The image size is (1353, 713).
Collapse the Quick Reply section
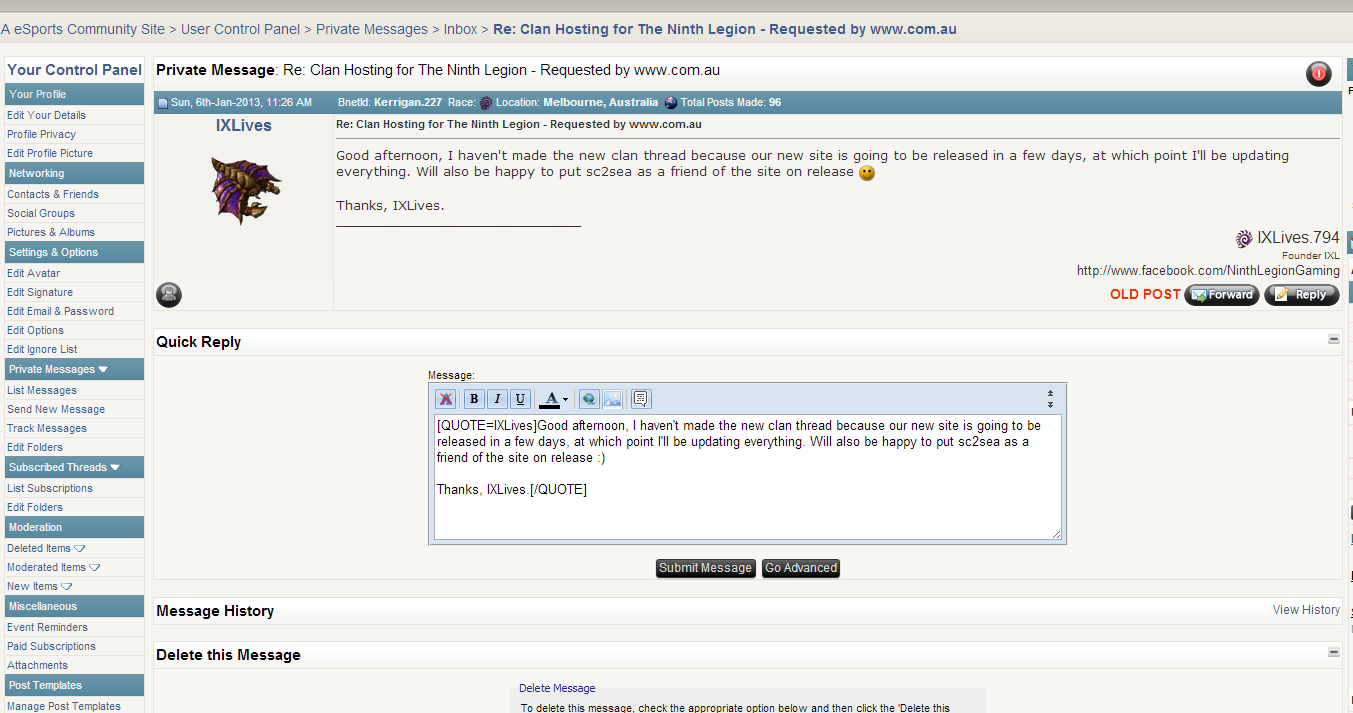[1333, 340]
